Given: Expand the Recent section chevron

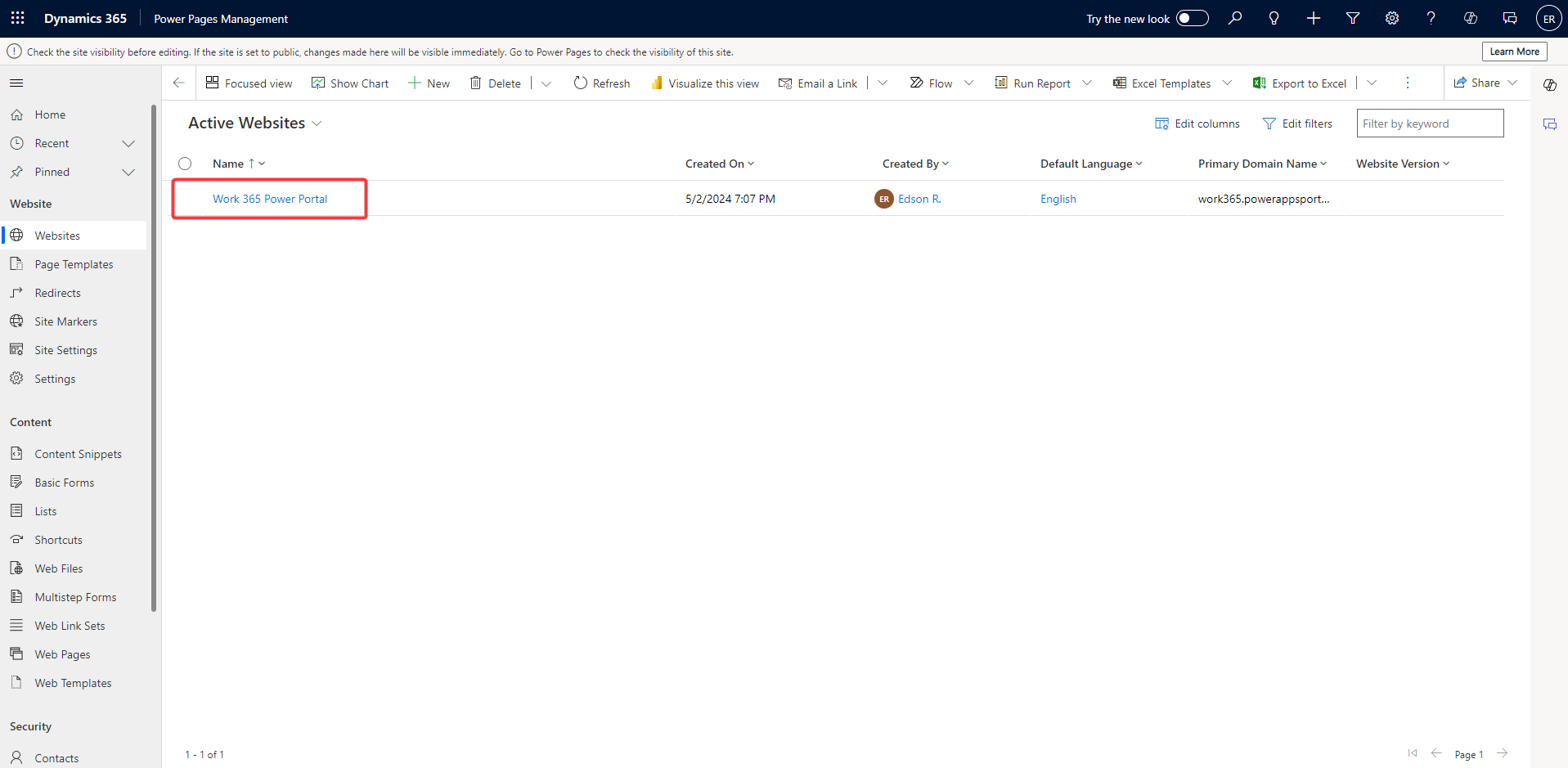Looking at the screenshot, I should tap(128, 143).
